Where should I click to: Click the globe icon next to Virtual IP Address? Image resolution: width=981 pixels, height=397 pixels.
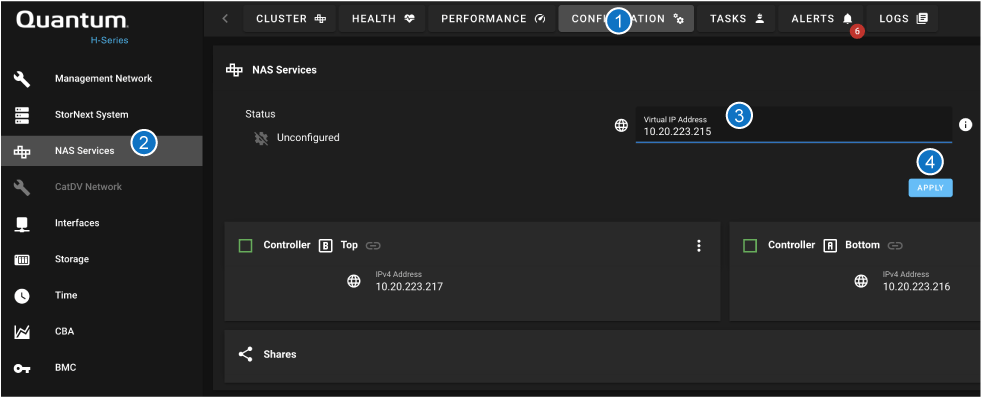pos(621,126)
